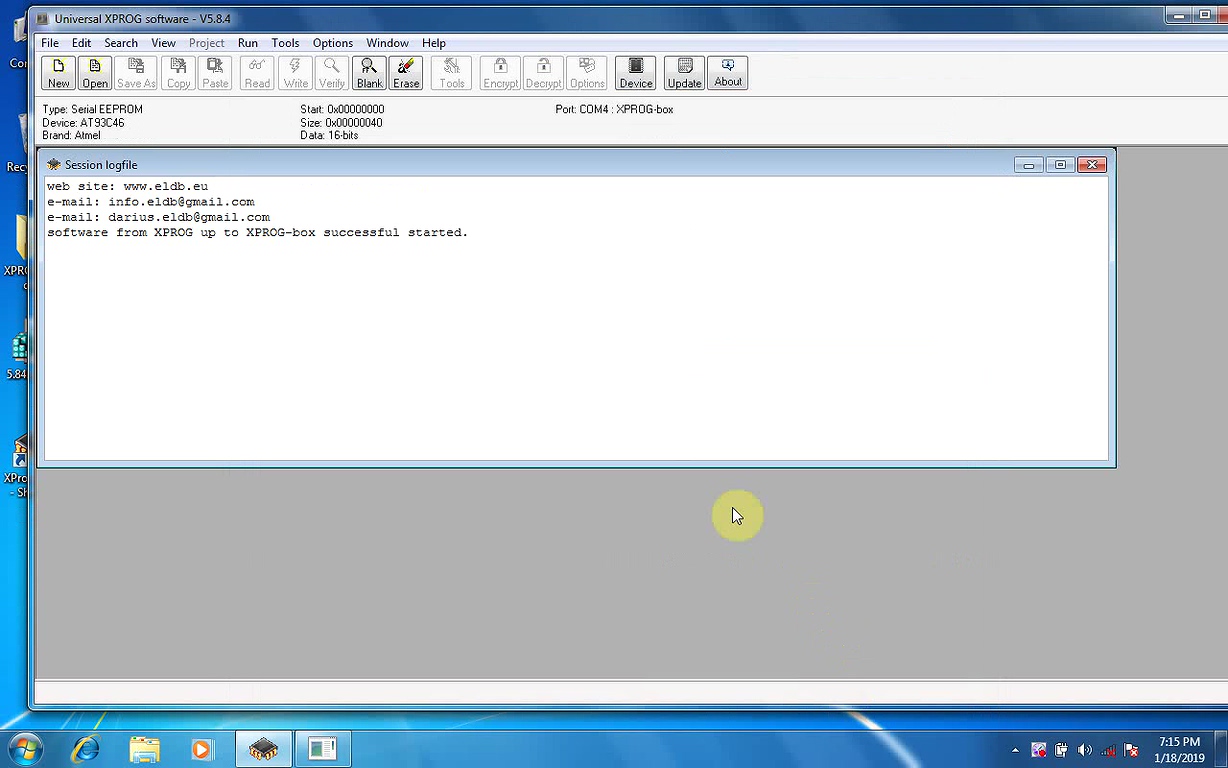This screenshot has height=768, width=1228.
Task: Click the power plug tray icon
Action: (1061, 750)
